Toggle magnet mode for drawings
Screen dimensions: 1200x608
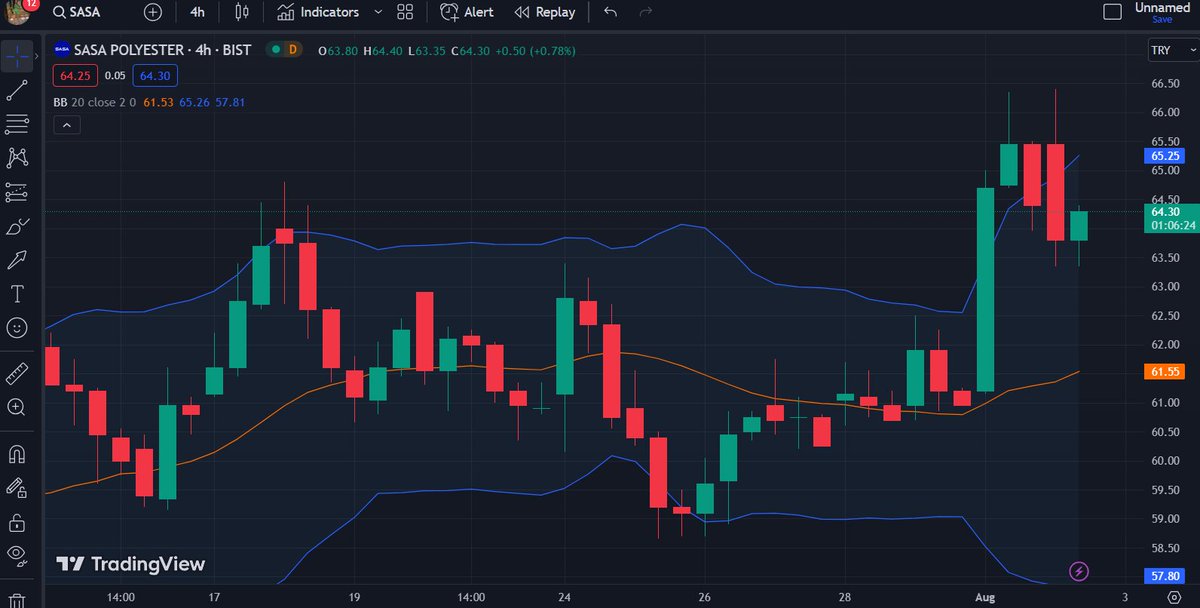17,454
